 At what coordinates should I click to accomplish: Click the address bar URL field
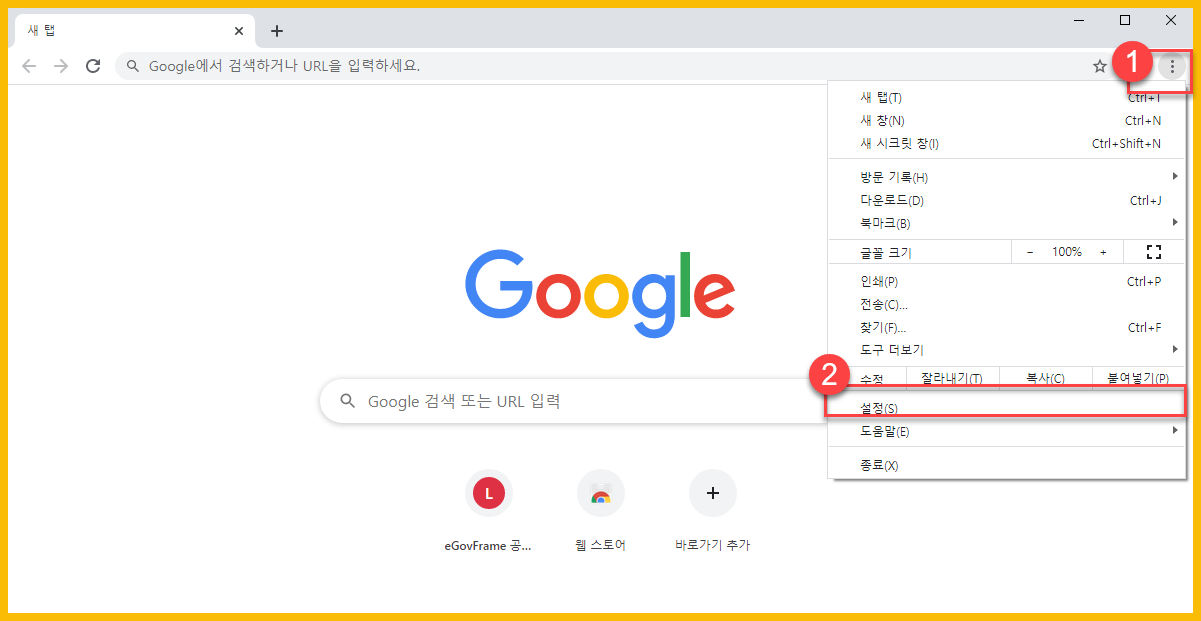(618, 66)
